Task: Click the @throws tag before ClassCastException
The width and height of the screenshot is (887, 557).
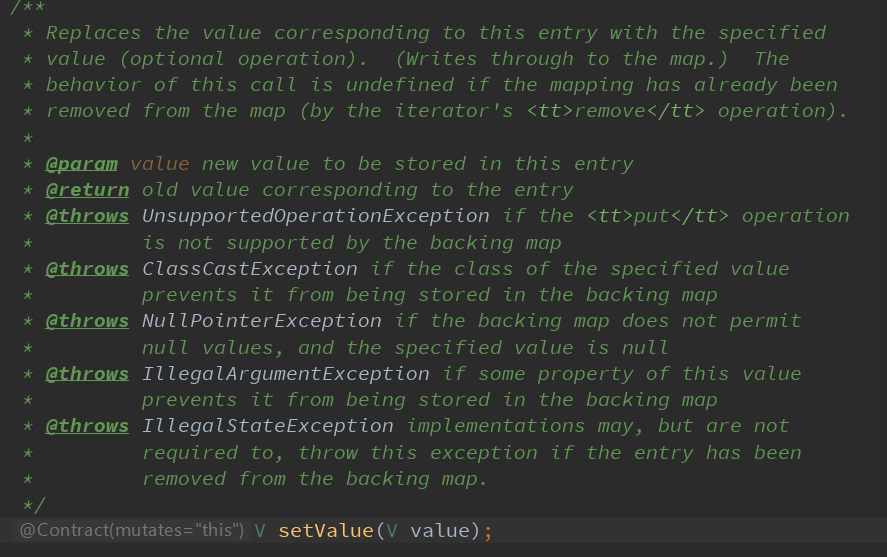Action: point(87,269)
